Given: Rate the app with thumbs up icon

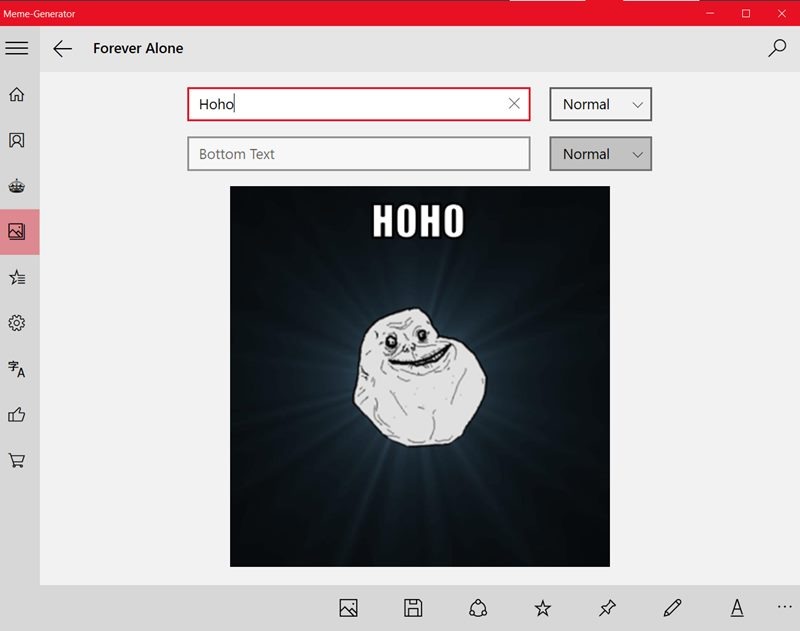Looking at the screenshot, I should pyautogui.click(x=16, y=413).
